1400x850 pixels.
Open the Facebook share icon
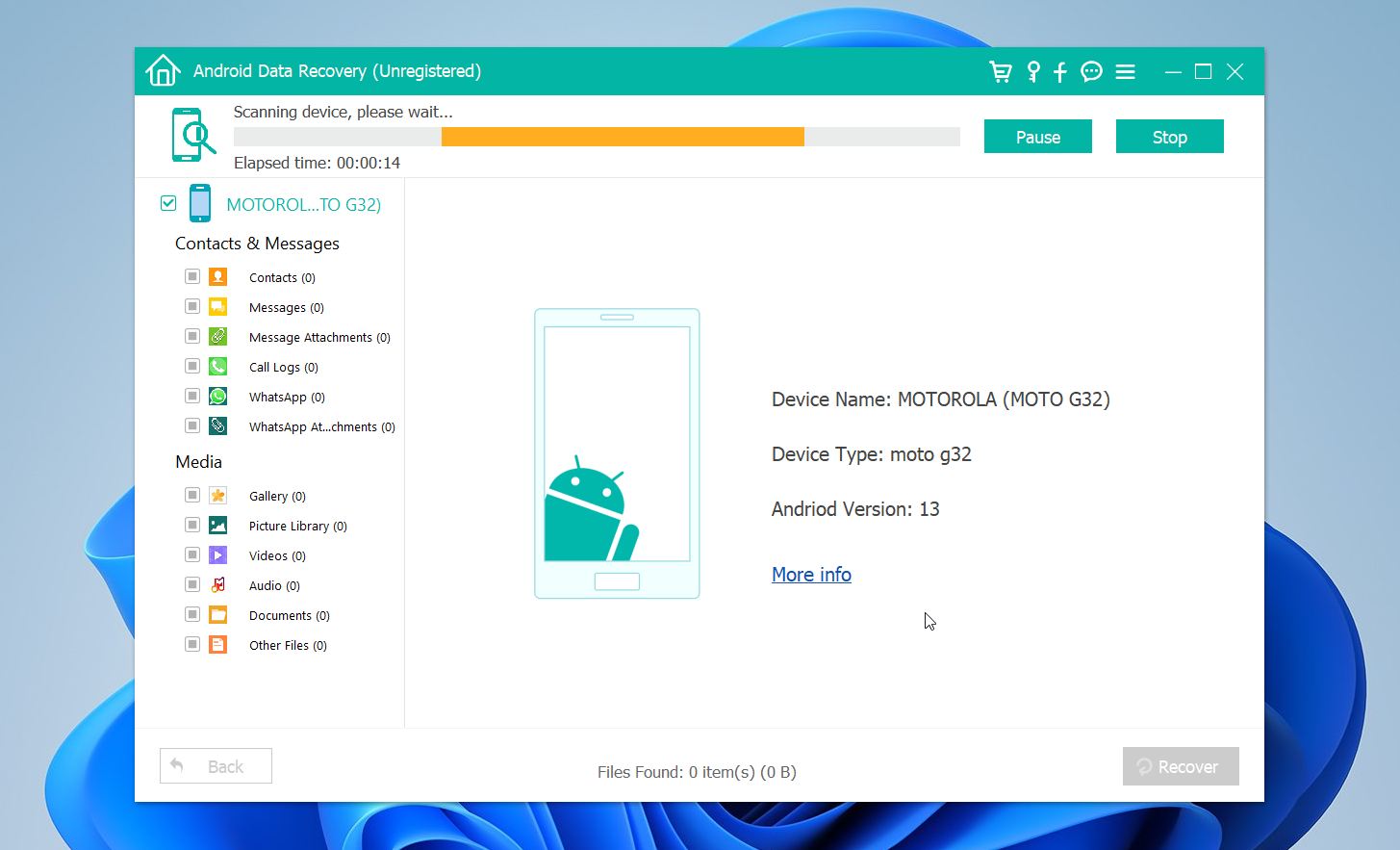(1060, 71)
